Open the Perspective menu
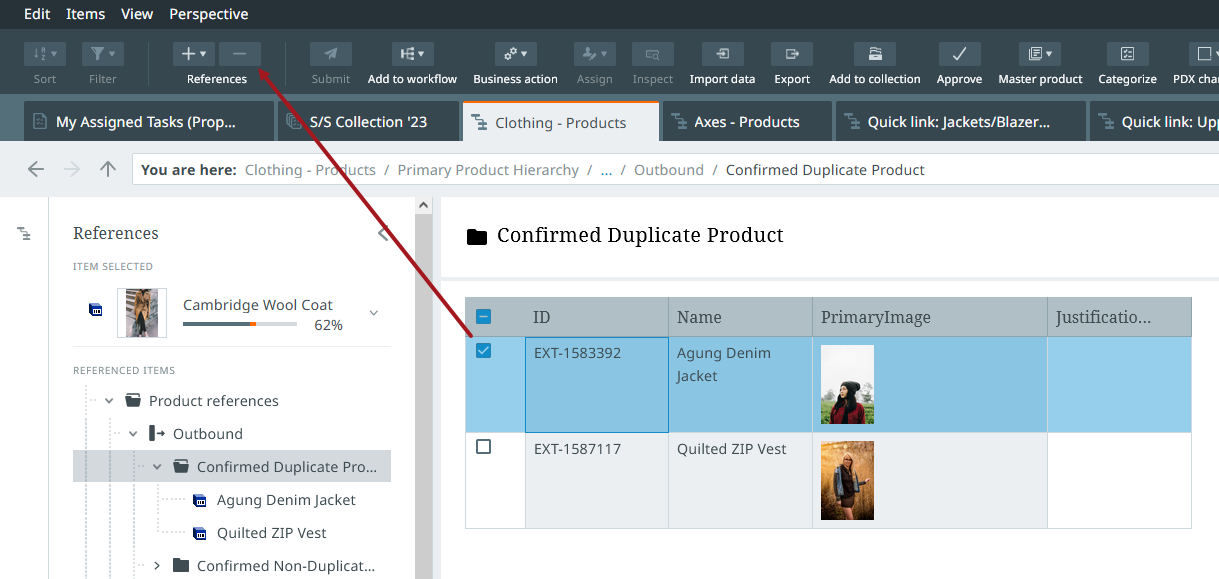The width and height of the screenshot is (1219, 579). 209,14
